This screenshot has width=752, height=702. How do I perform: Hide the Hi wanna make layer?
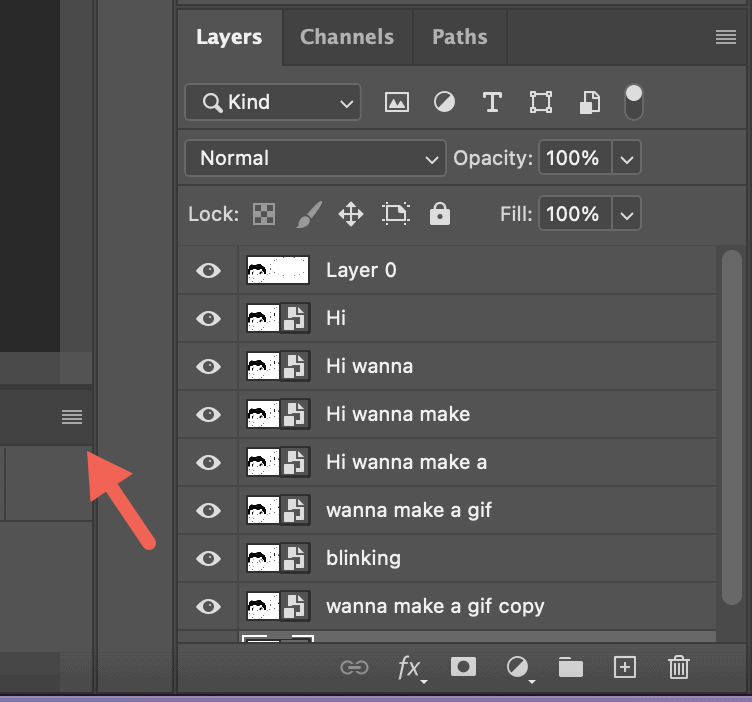click(x=208, y=414)
